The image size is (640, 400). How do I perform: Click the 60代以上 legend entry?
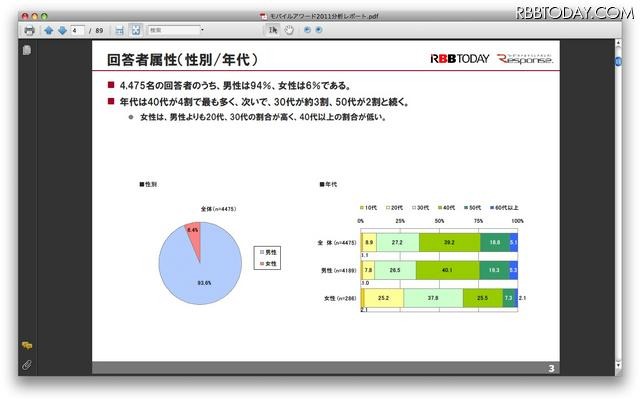tap(504, 208)
